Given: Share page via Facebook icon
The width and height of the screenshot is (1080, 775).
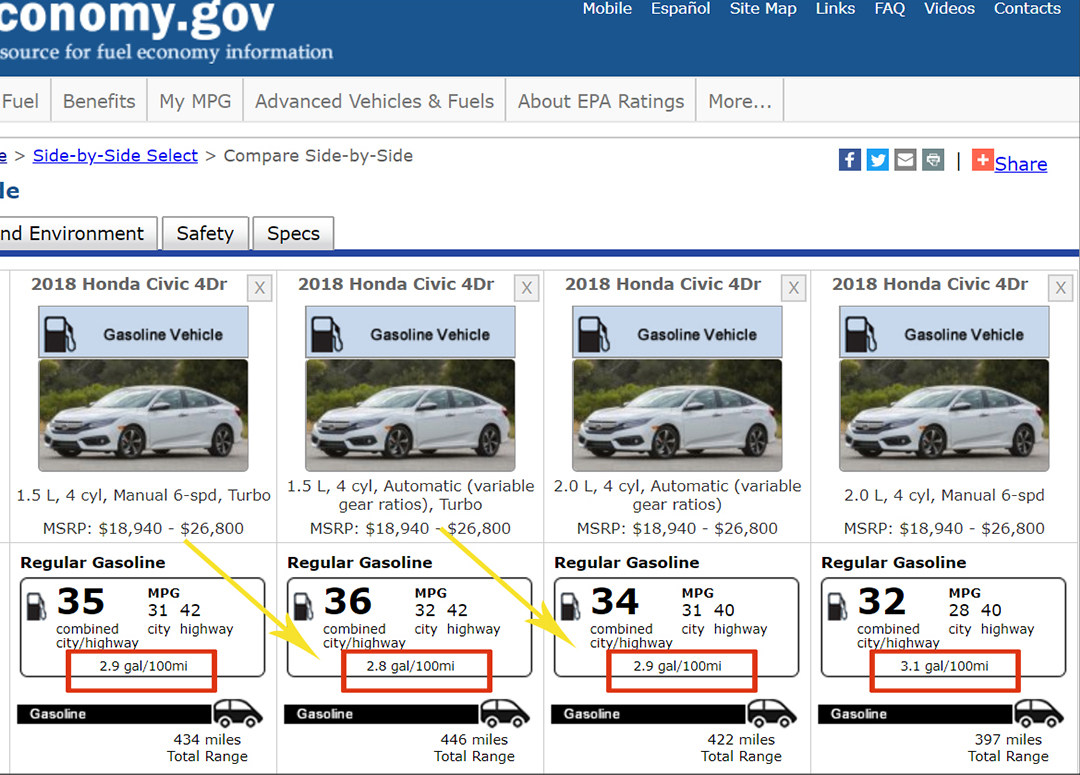Looking at the screenshot, I should pos(849,160).
